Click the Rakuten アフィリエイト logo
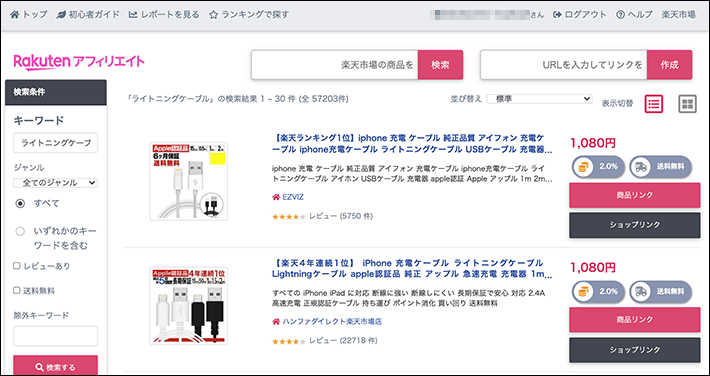710x376 pixels. coord(79,61)
